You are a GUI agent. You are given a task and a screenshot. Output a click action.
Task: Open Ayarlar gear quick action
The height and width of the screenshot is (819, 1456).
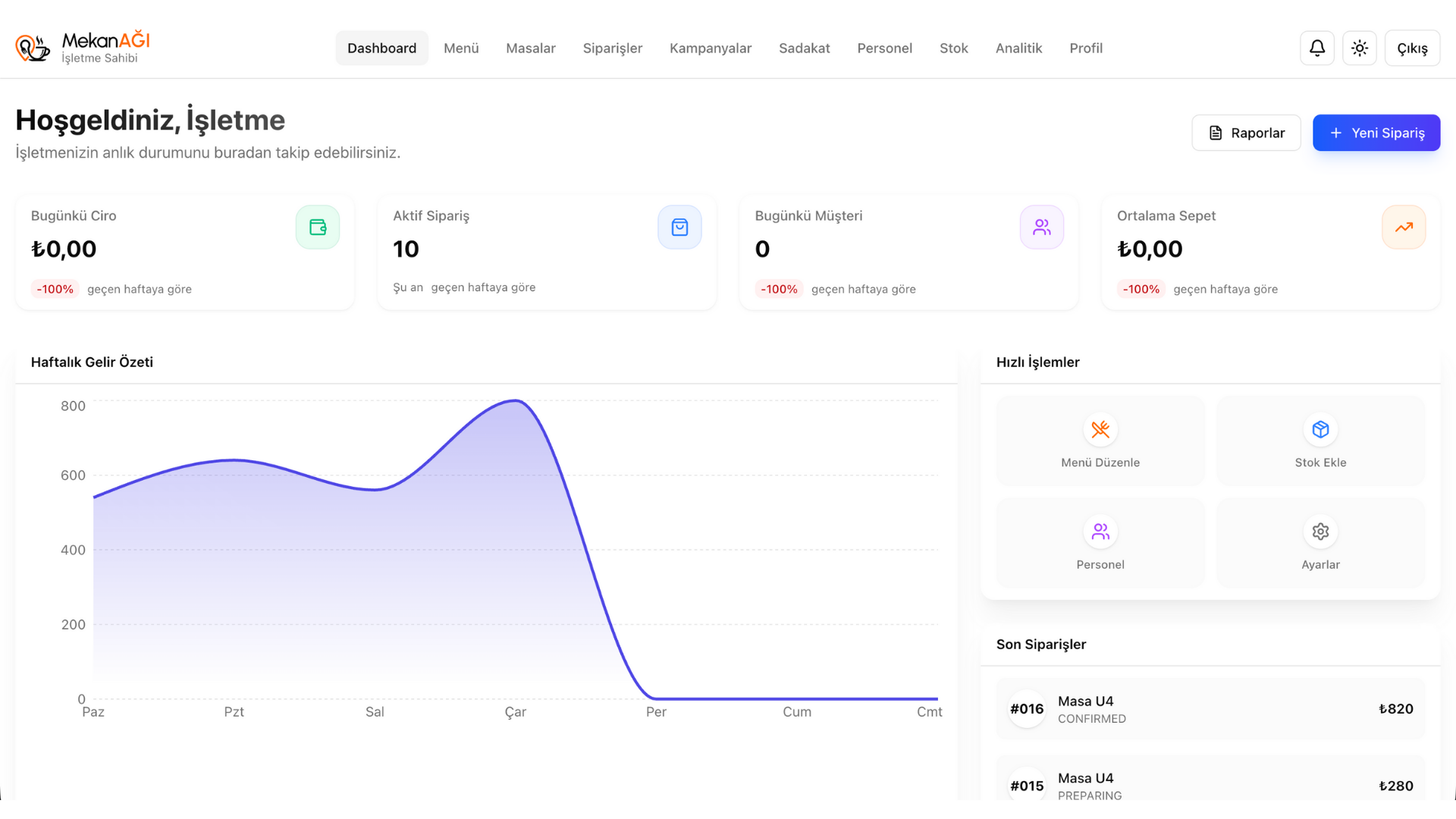[x=1320, y=543]
